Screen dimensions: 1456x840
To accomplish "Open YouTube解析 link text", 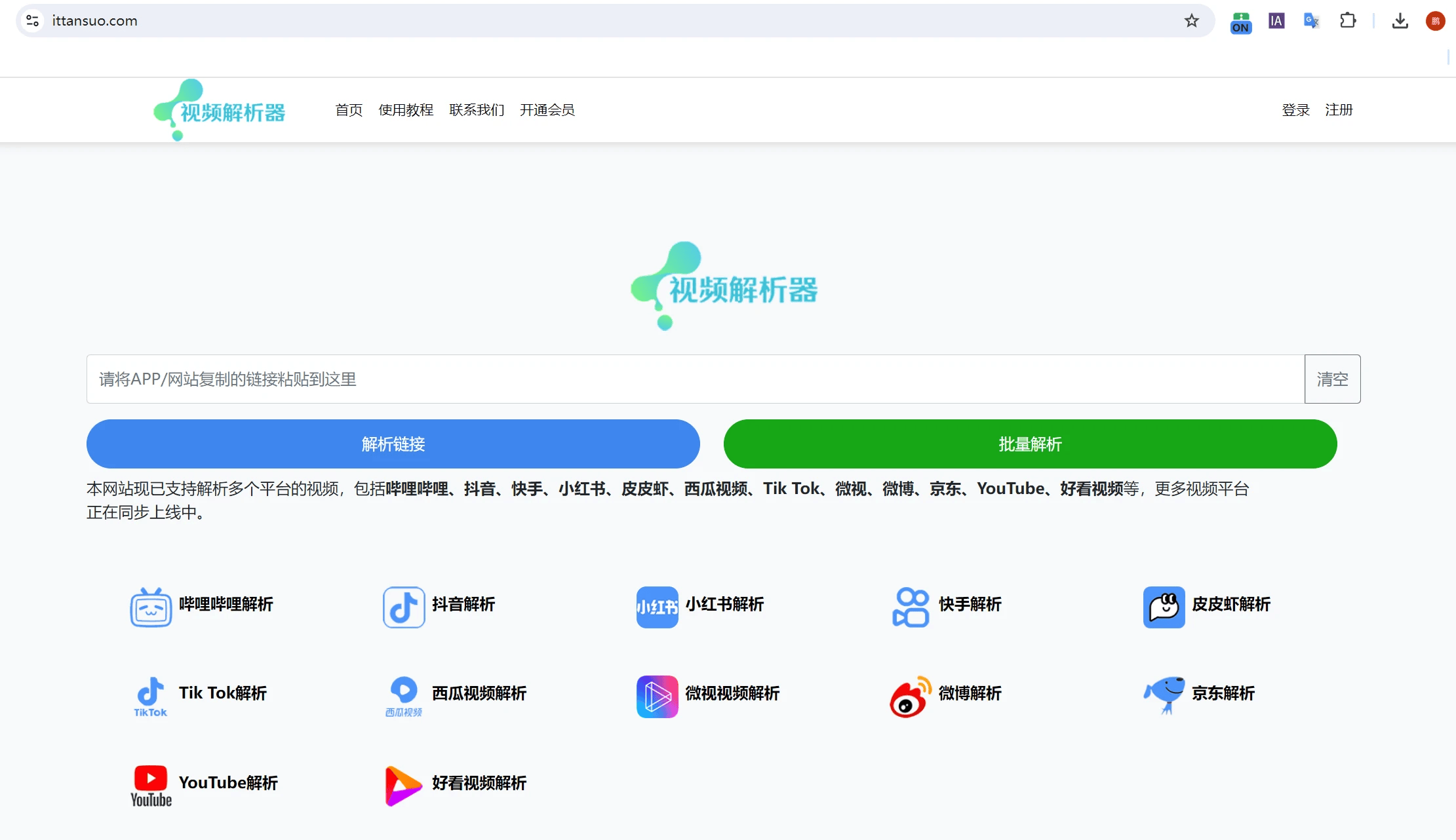I will click(228, 783).
